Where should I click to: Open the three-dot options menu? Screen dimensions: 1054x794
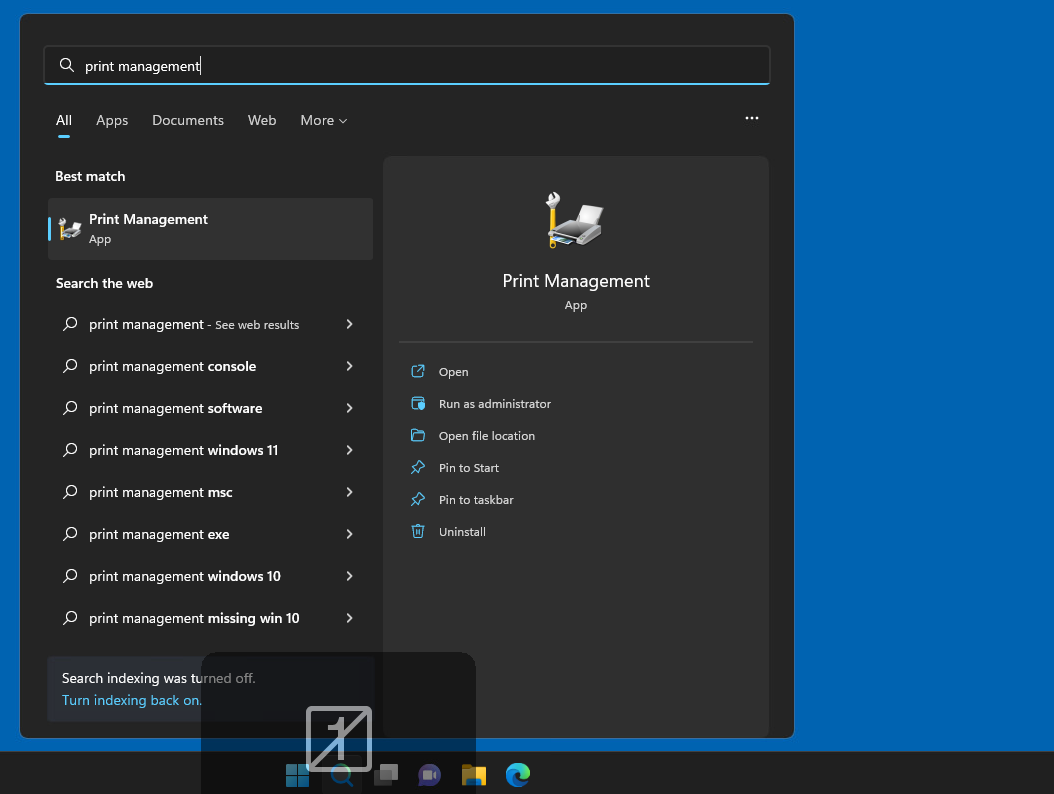coord(752,118)
